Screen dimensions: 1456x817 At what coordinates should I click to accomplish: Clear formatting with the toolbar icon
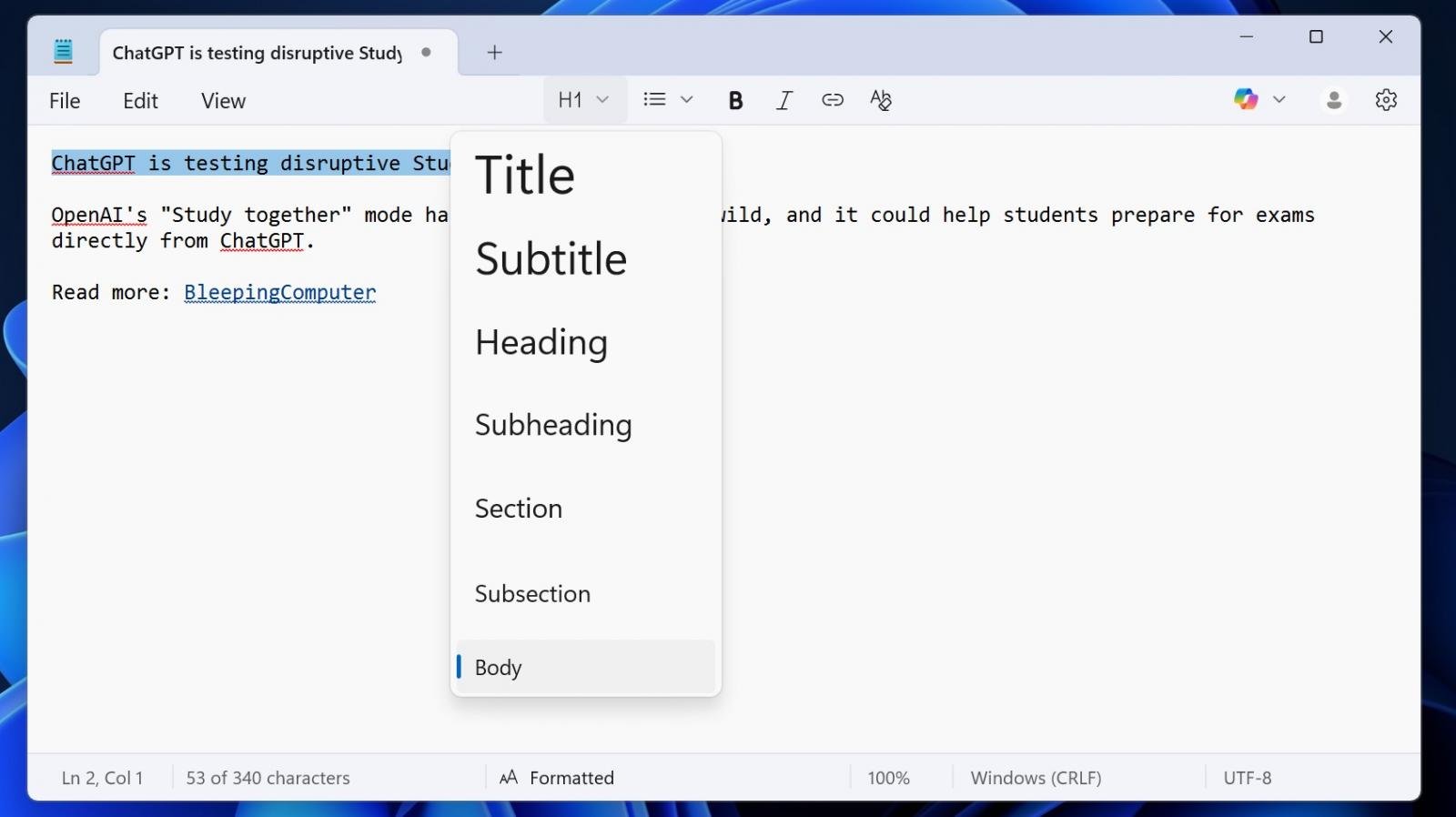[x=880, y=100]
